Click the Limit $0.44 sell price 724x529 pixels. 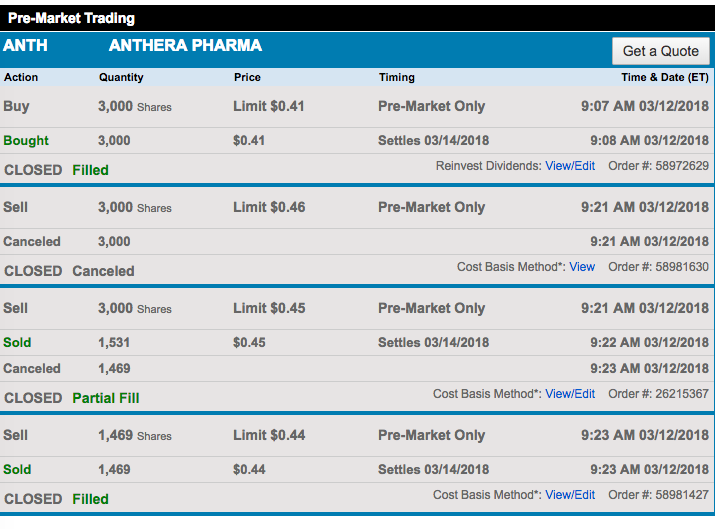pyautogui.click(x=269, y=435)
